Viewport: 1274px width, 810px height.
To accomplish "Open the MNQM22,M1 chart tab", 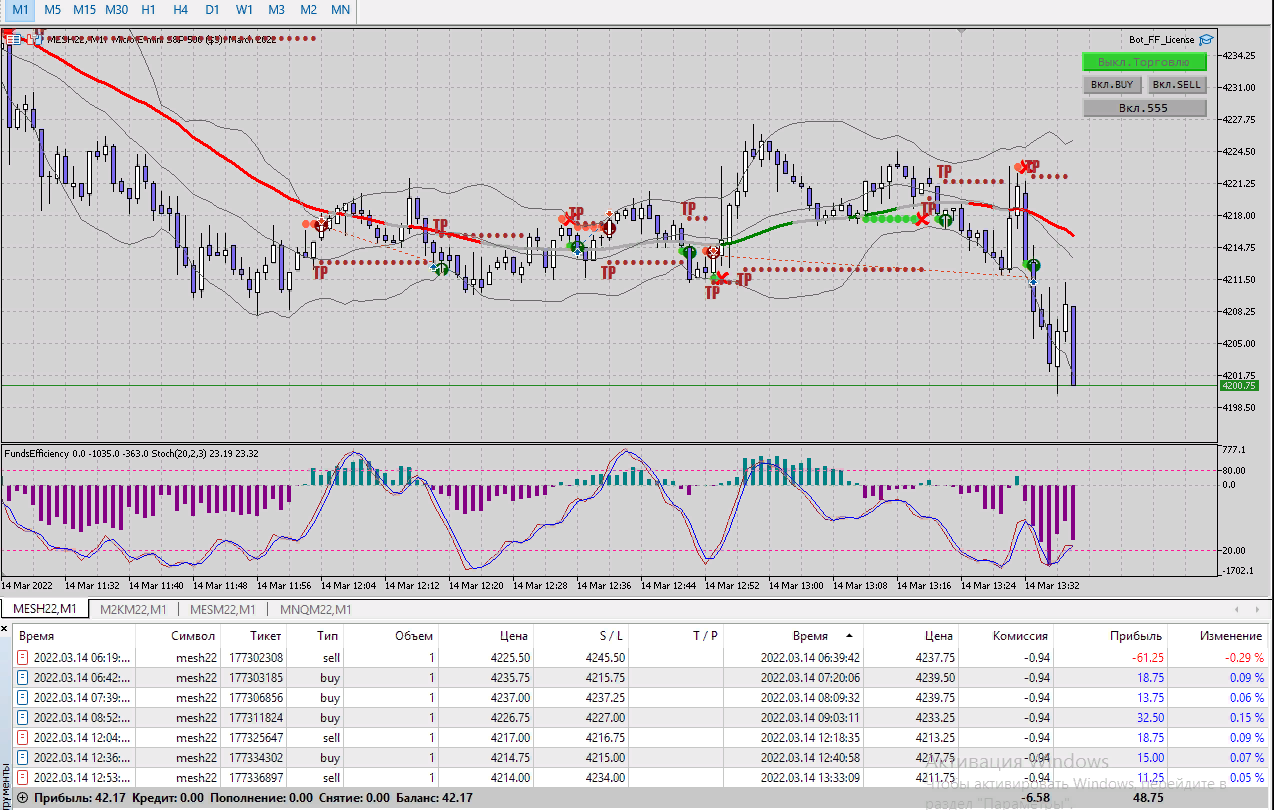I will 315,609.
